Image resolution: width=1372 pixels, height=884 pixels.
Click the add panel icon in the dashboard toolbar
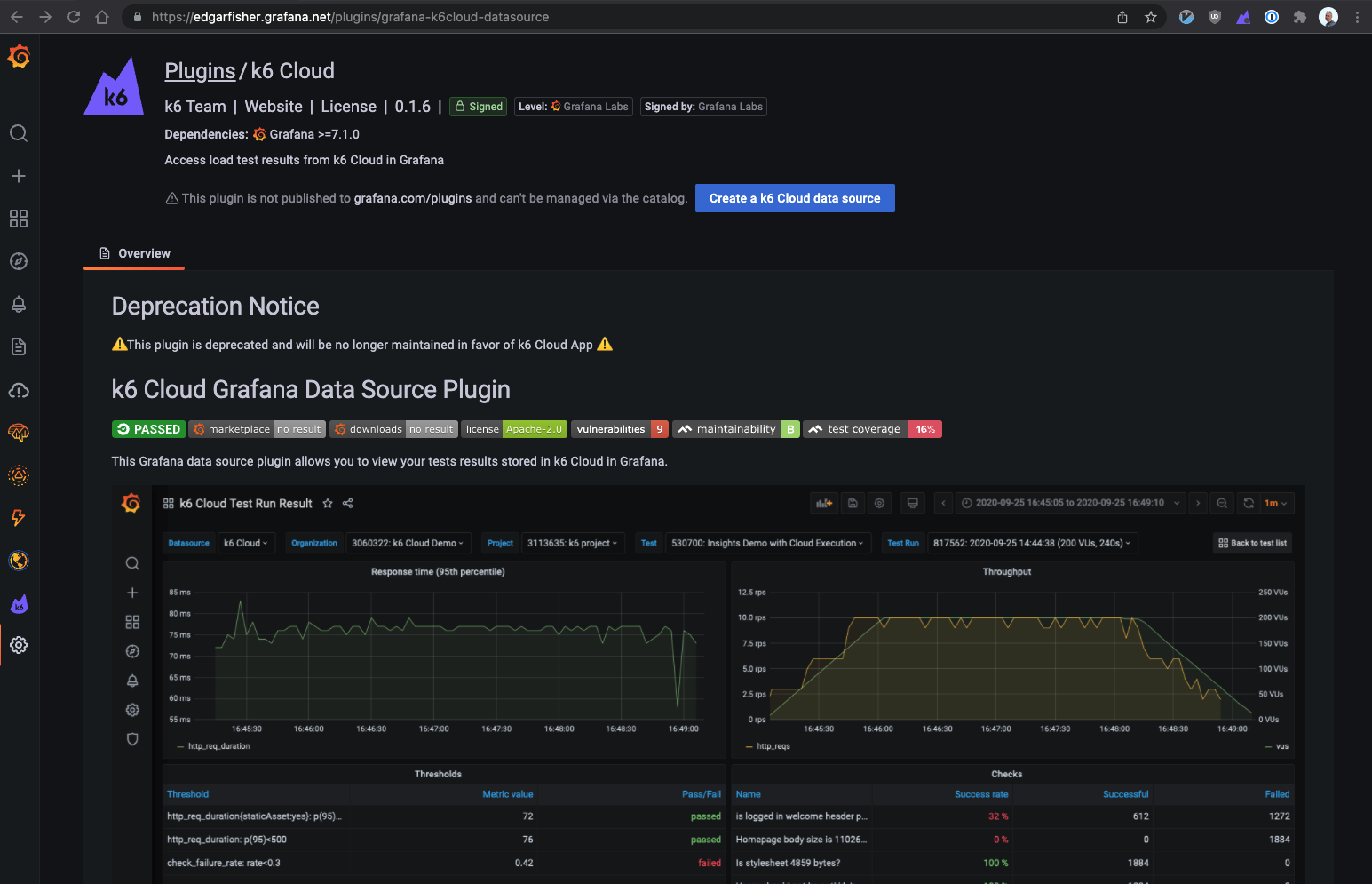coord(824,503)
